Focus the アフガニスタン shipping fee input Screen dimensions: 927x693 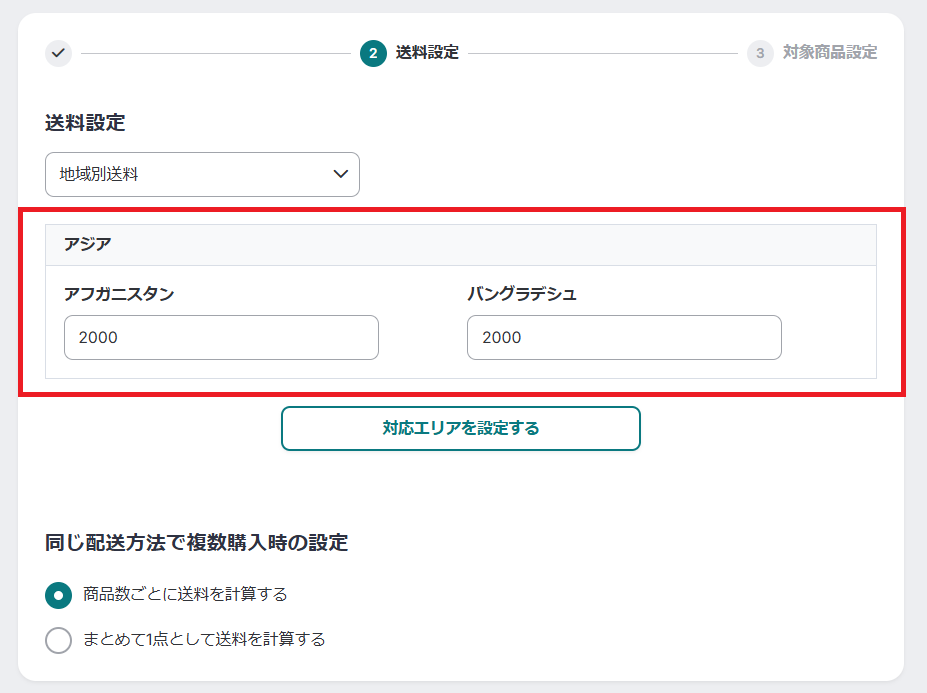tap(221, 338)
